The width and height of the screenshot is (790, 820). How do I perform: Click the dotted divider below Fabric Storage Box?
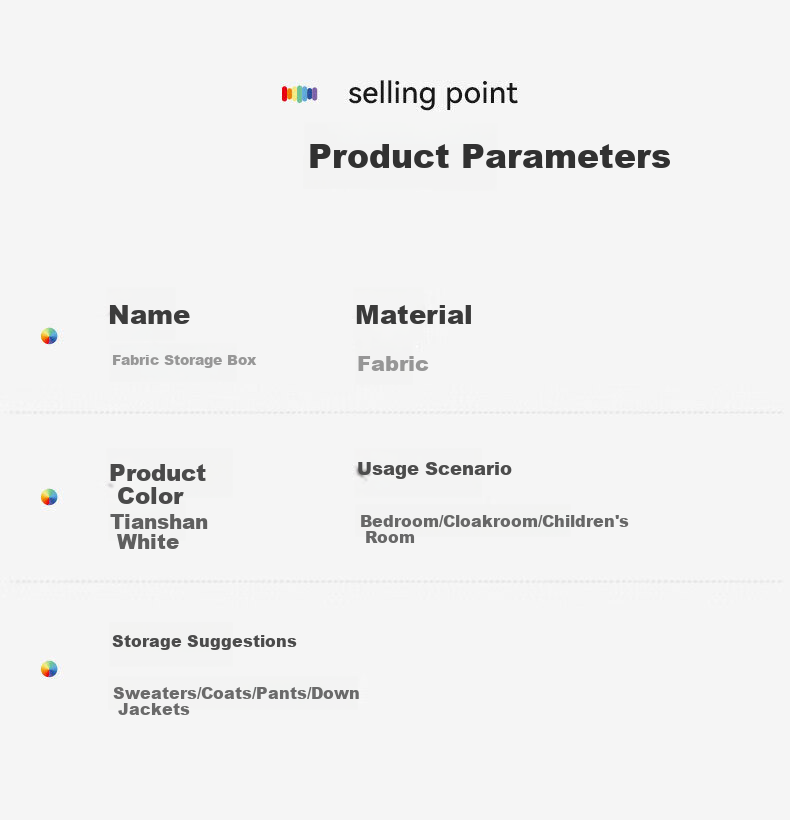click(x=395, y=413)
